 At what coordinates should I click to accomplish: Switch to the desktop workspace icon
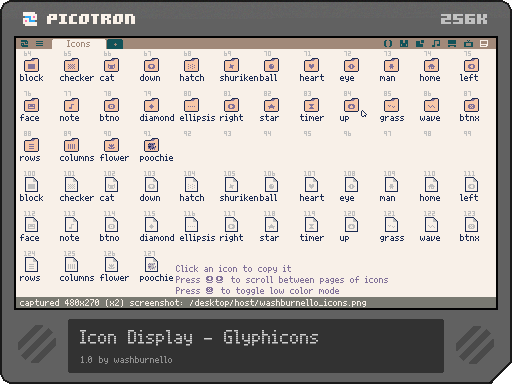(x=452, y=43)
